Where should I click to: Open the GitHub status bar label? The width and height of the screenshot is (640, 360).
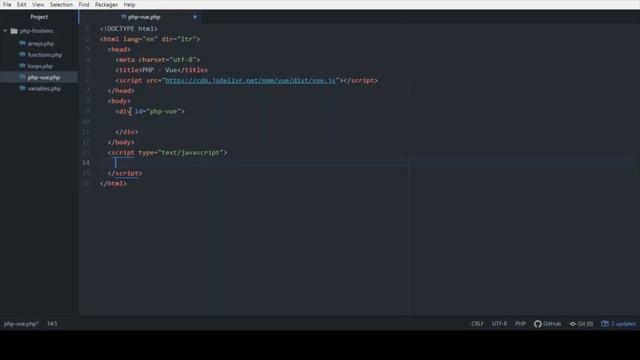[x=552, y=324]
